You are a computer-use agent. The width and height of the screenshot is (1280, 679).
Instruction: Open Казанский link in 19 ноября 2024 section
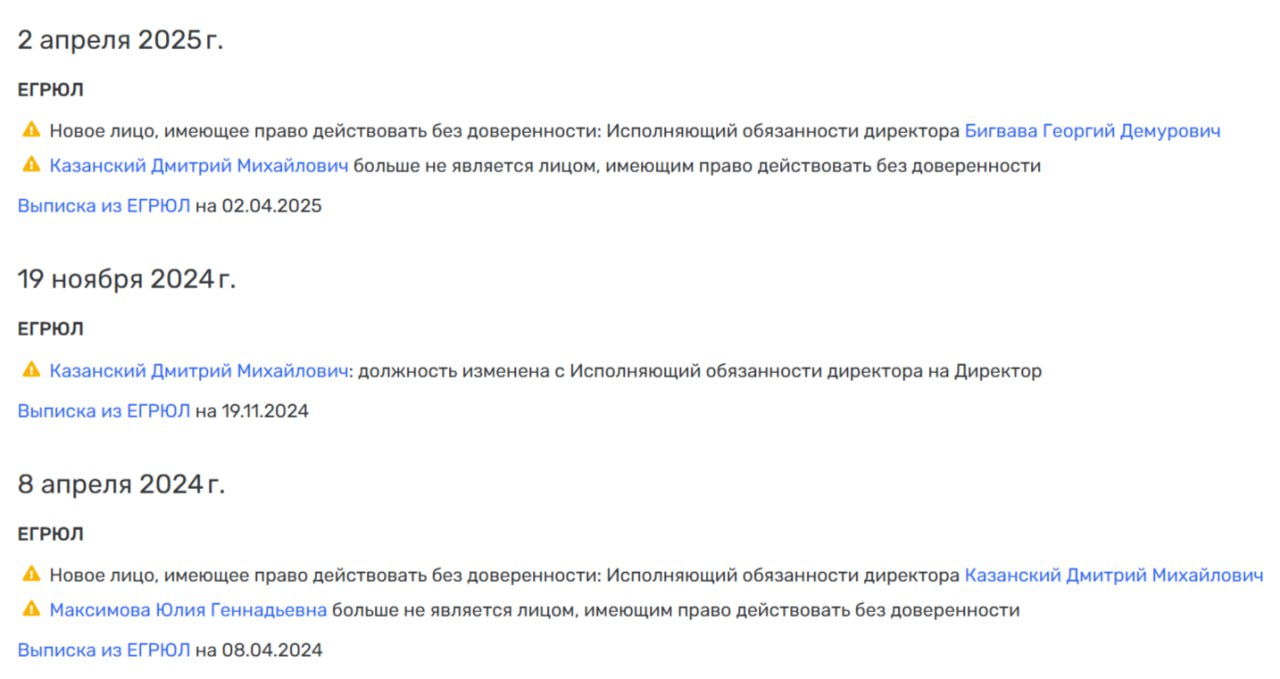199,371
